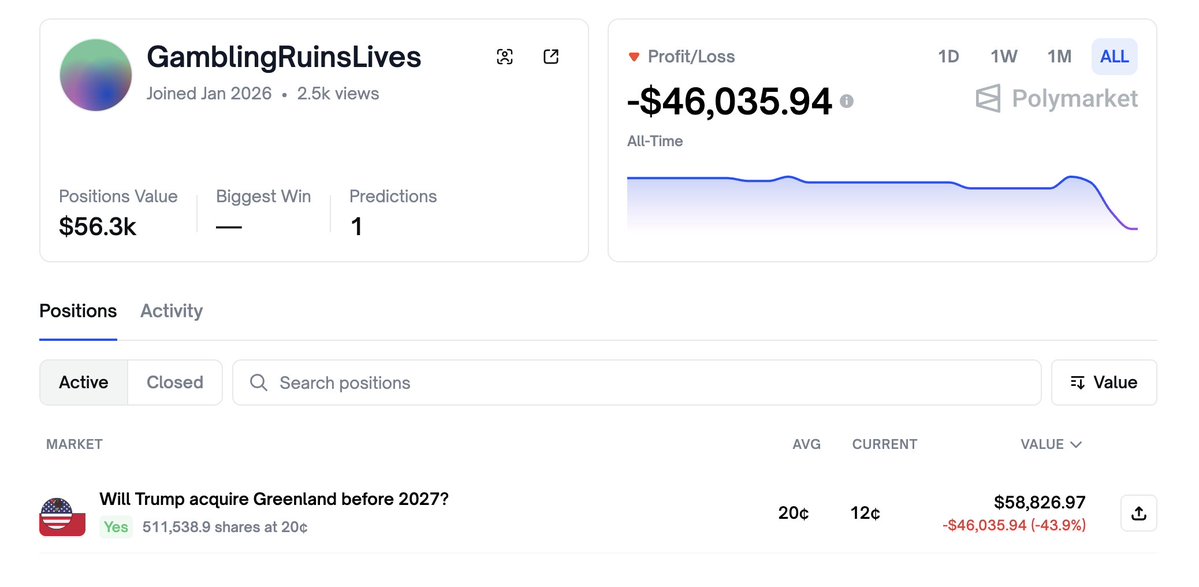Screen dimensions: 1199x587
Task: Click the CURRENT column header
Action: click(x=885, y=444)
